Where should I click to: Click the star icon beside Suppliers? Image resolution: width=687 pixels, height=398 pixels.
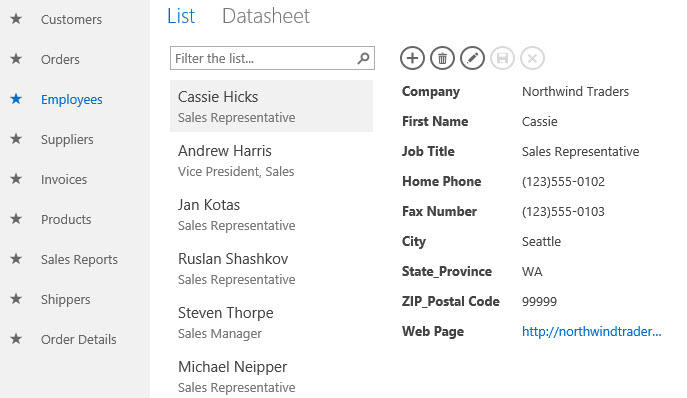[x=16, y=139]
